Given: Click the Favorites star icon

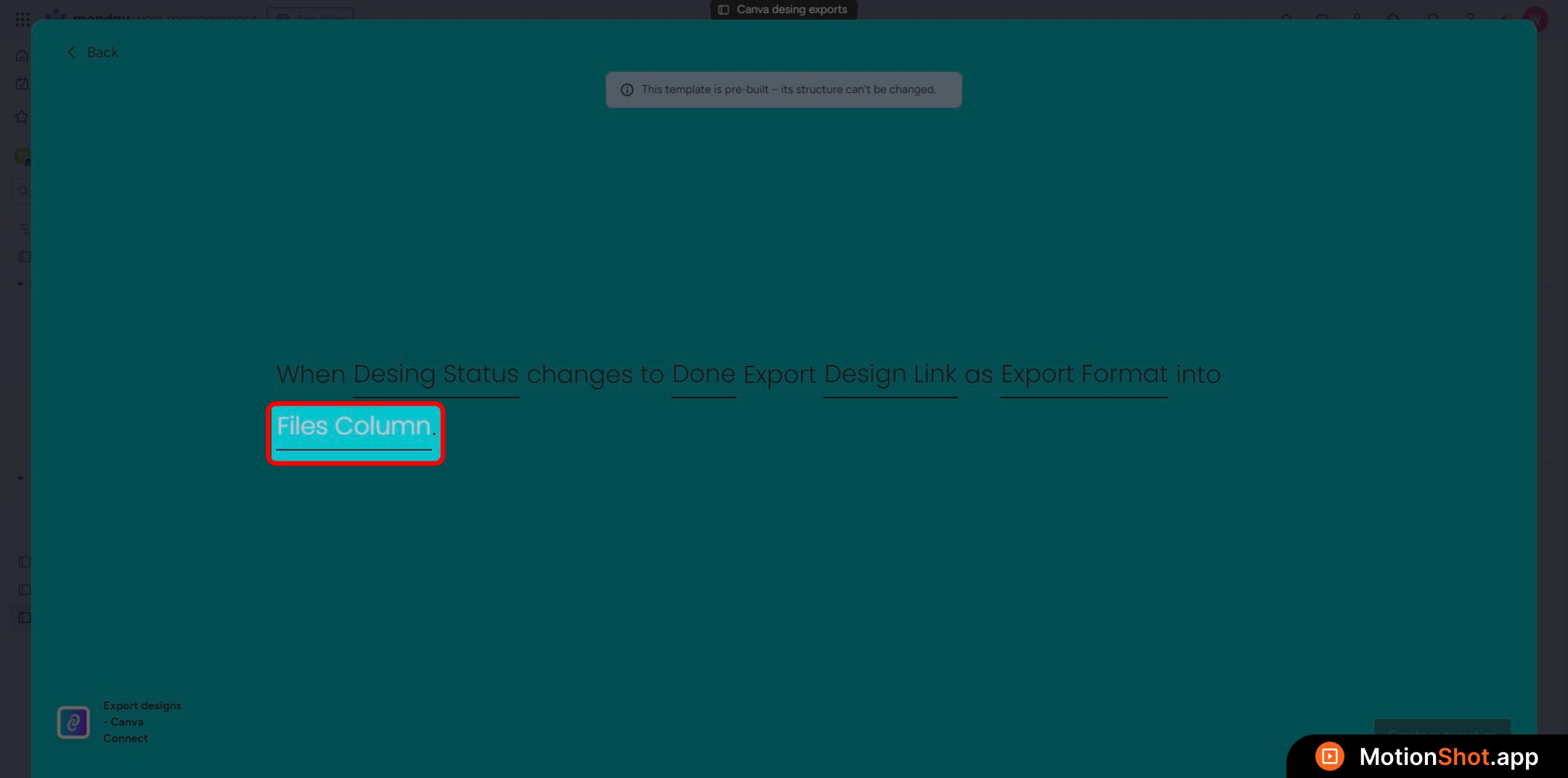Looking at the screenshot, I should tap(22, 117).
